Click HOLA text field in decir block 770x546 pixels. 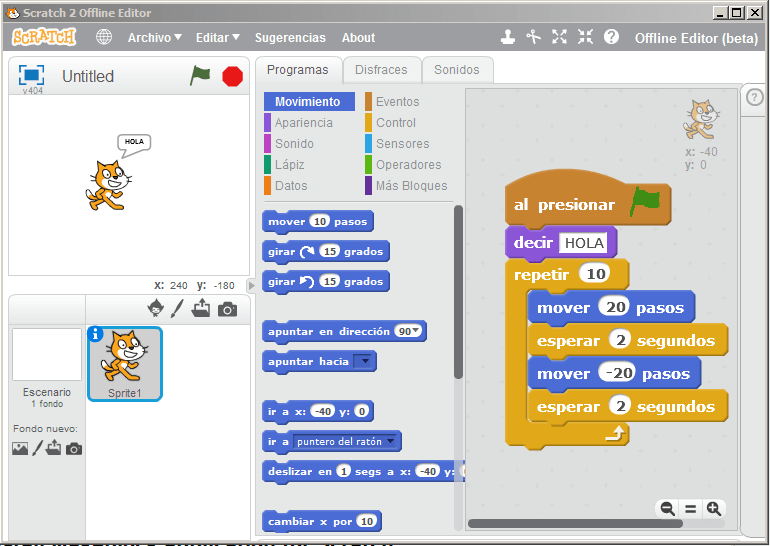583,243
